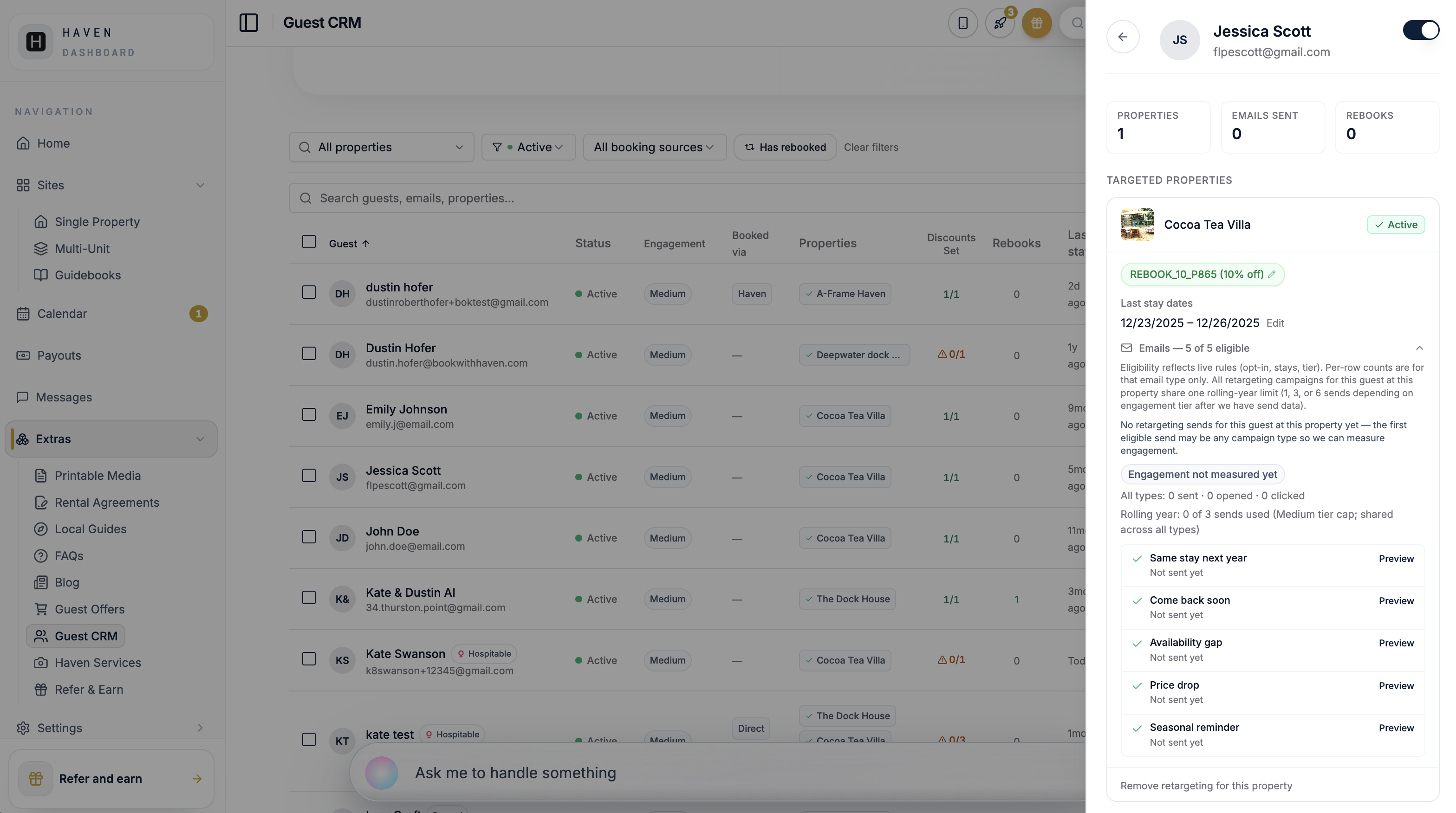
Task: Open Local Guides in sidebar
Action: [x=80, y=529]
